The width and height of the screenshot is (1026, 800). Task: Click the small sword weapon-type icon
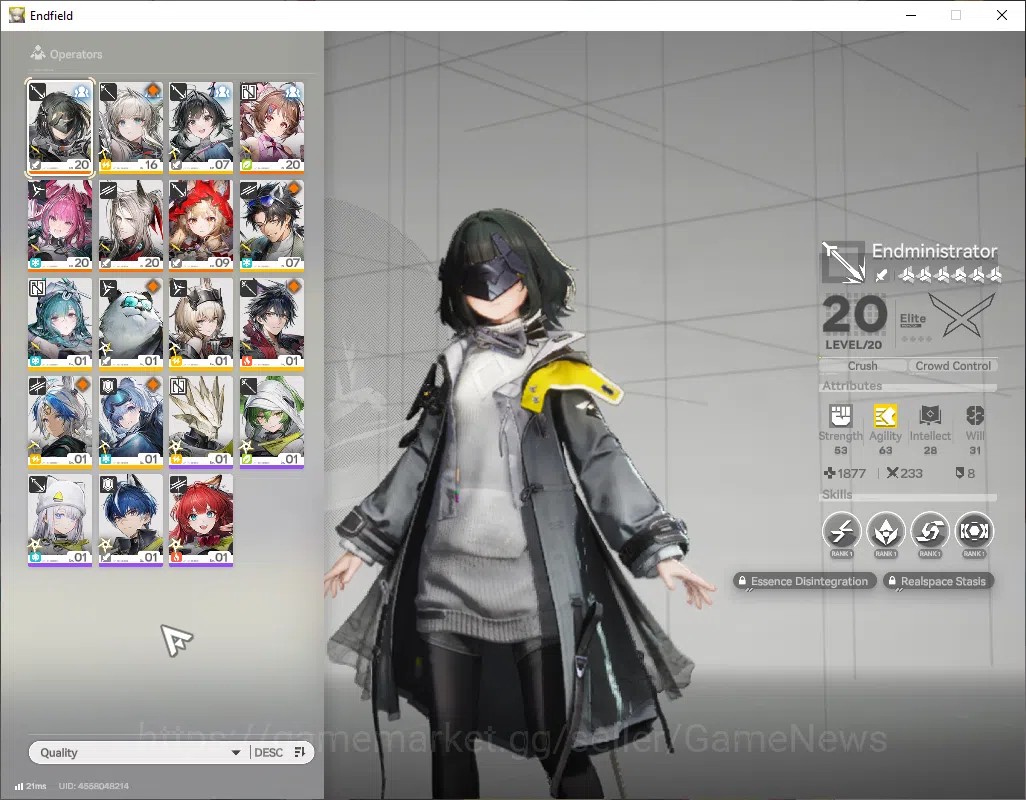(881, 275)
